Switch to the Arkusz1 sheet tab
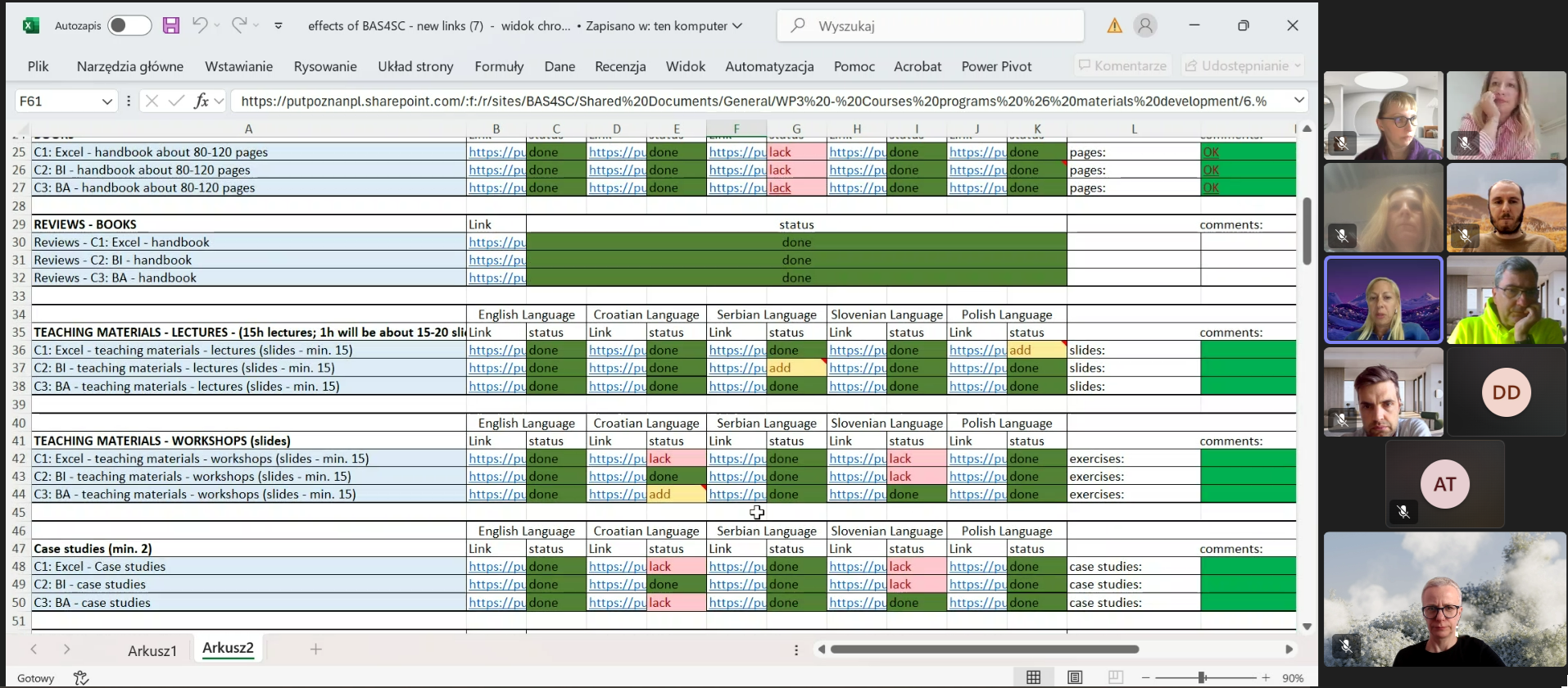This screenshot has height=688, width=1568. click(152, 650)
